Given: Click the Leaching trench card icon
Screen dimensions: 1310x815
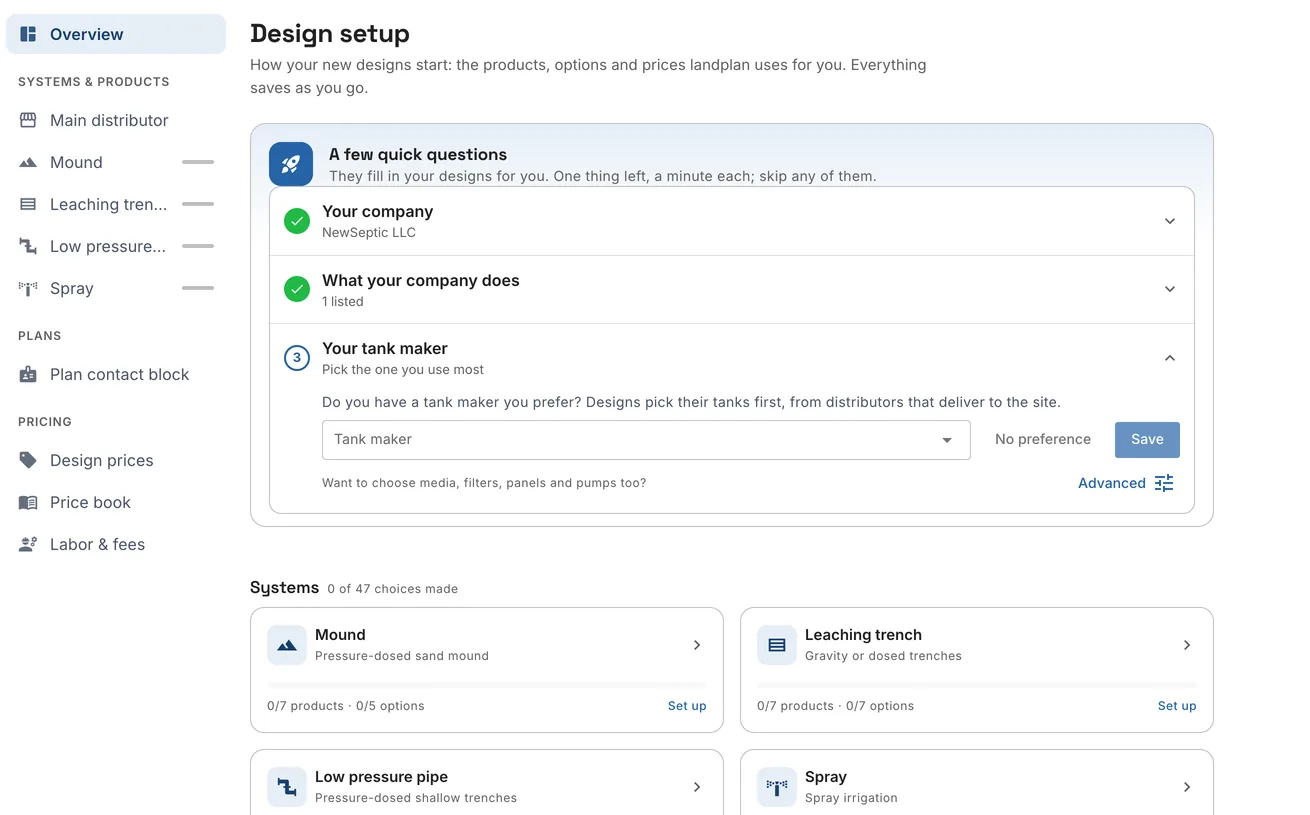Looking at the screenshot, I should coord(777,646).
